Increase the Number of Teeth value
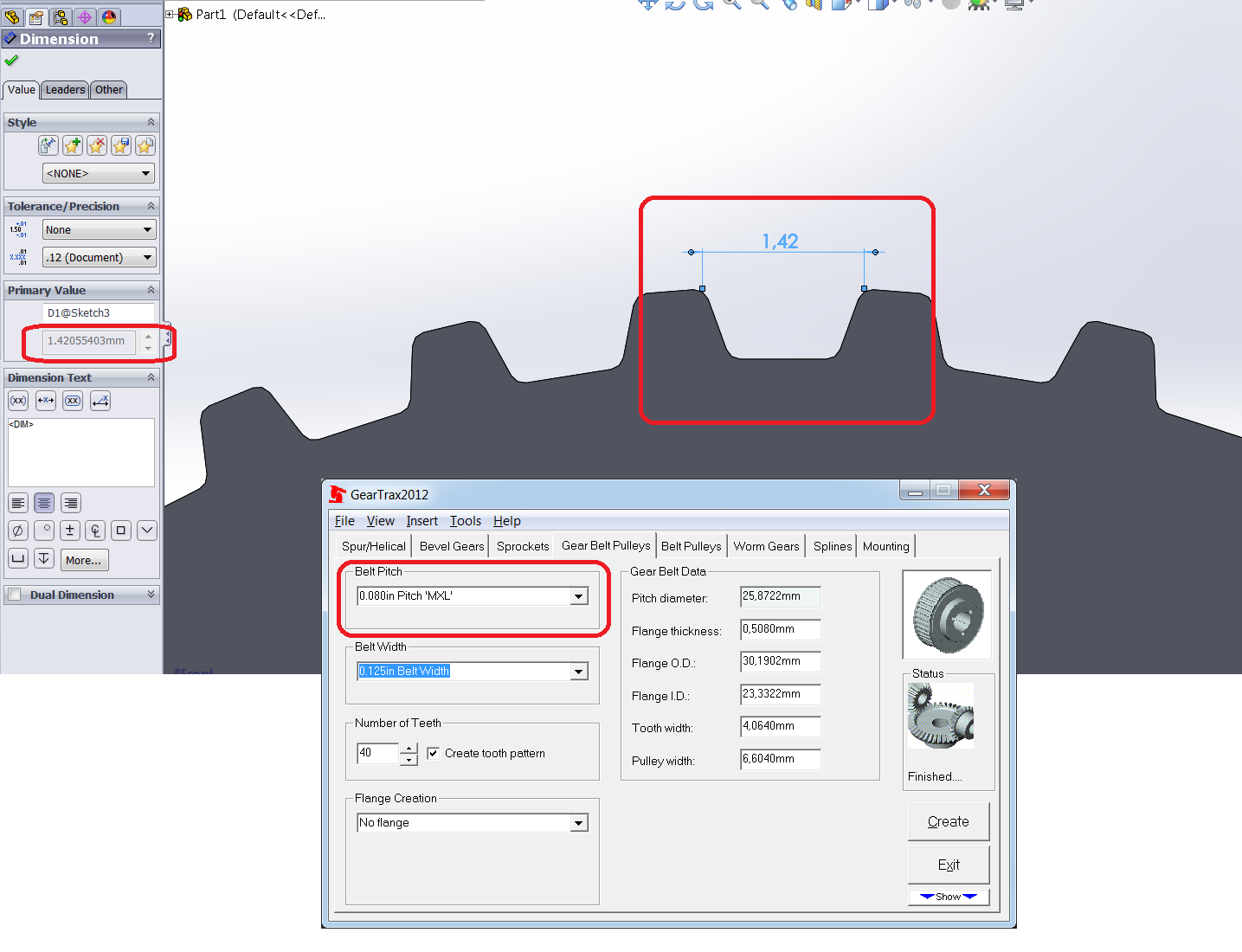Image resolution: width=1242 pixels, height=952 pixels. pos(409,748)
